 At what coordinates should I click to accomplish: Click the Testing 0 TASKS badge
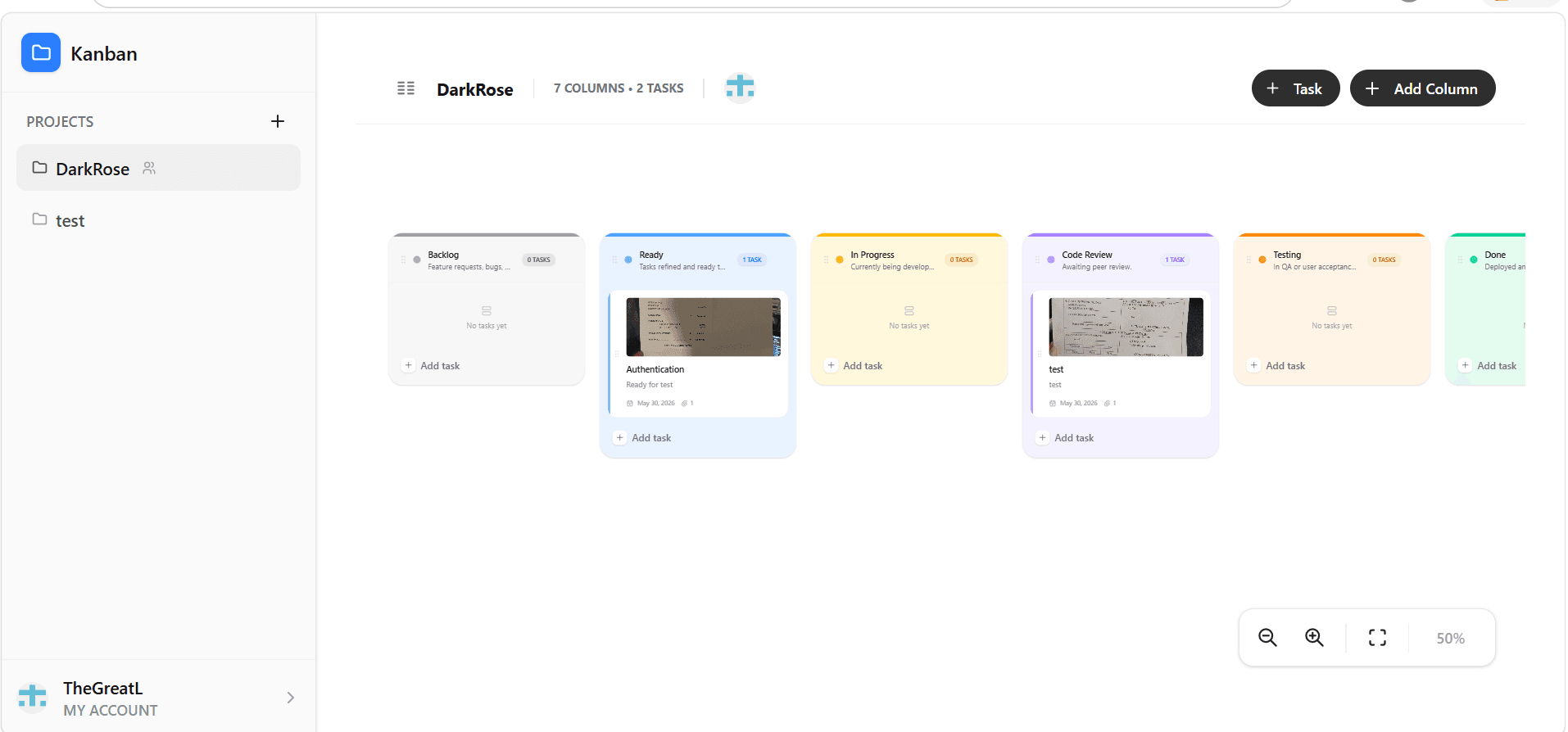tap(1384, 260)
